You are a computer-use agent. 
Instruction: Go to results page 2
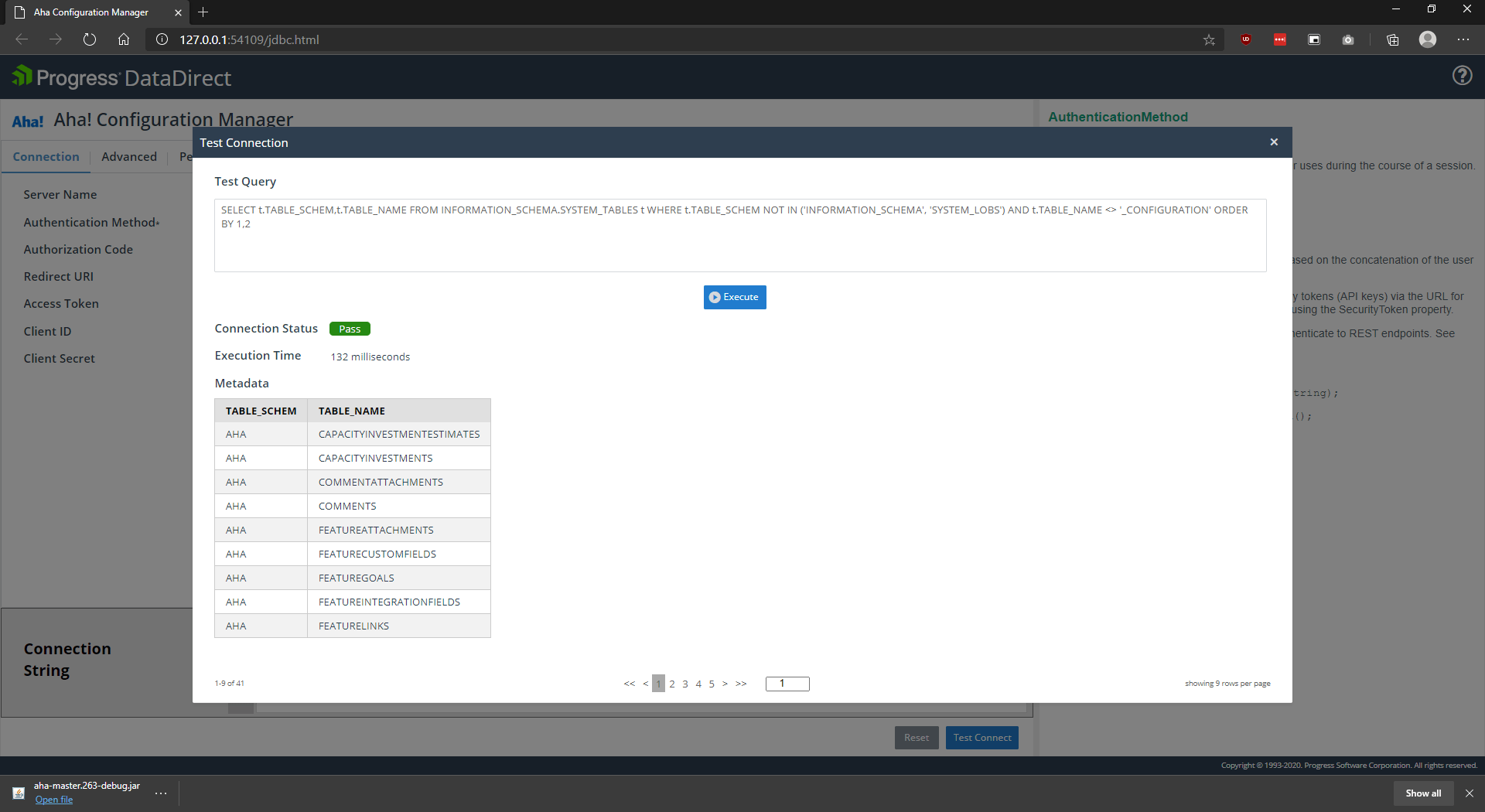point(672,684)
